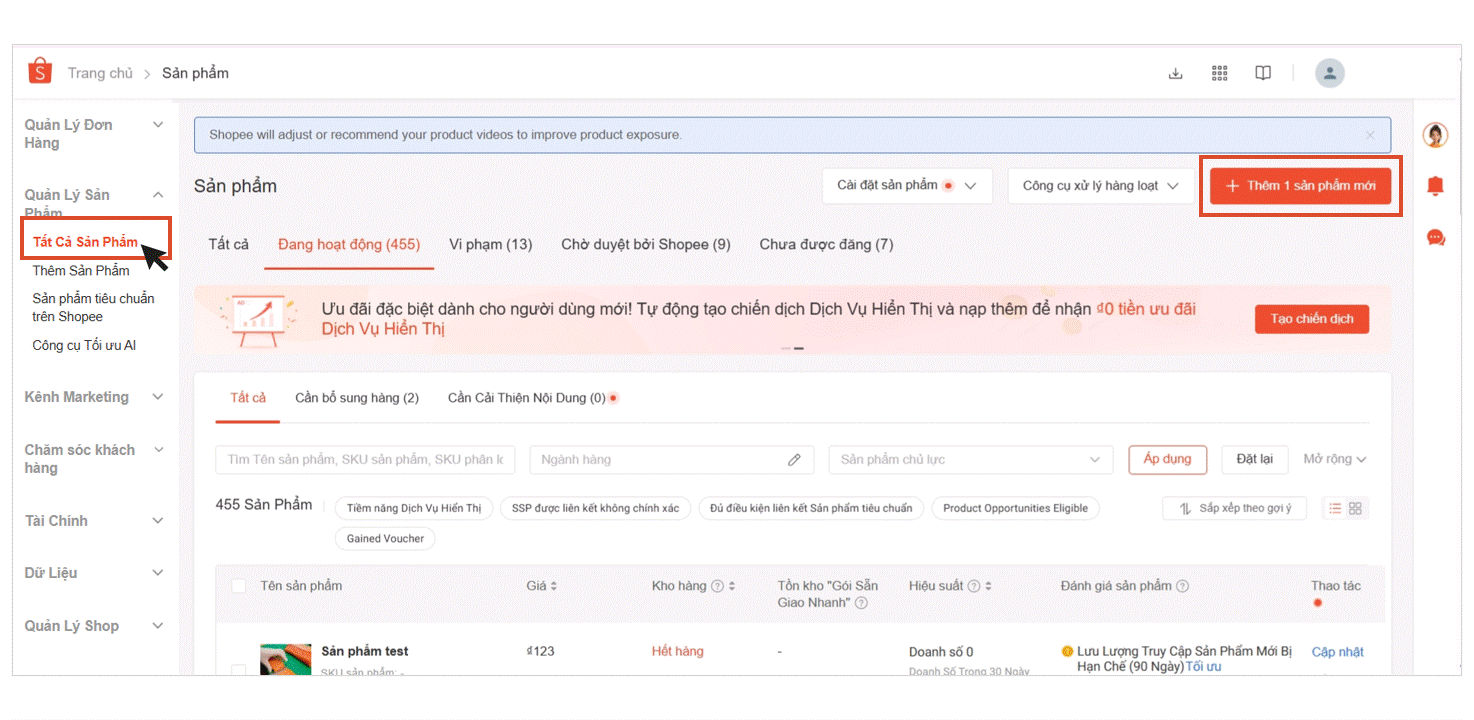Click Thêm 1 sản phẩm mới button
Viewport: 1474px width, 720px height.
pos(1300,186)
